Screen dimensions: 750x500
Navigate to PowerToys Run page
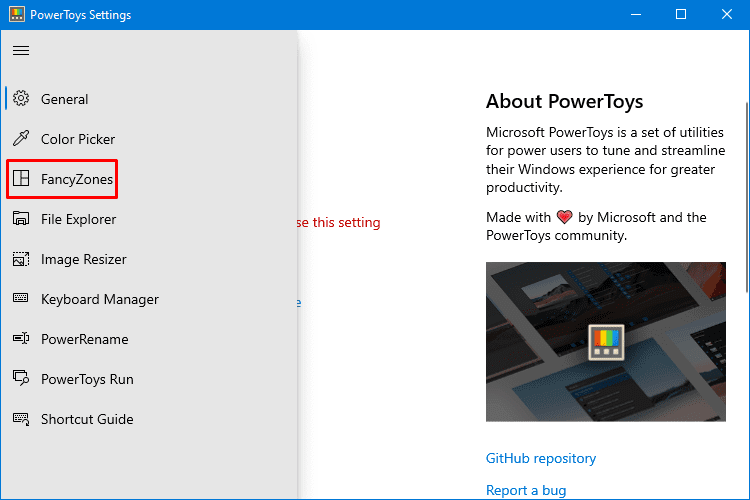pyautogui.click(x=150, y=378)
